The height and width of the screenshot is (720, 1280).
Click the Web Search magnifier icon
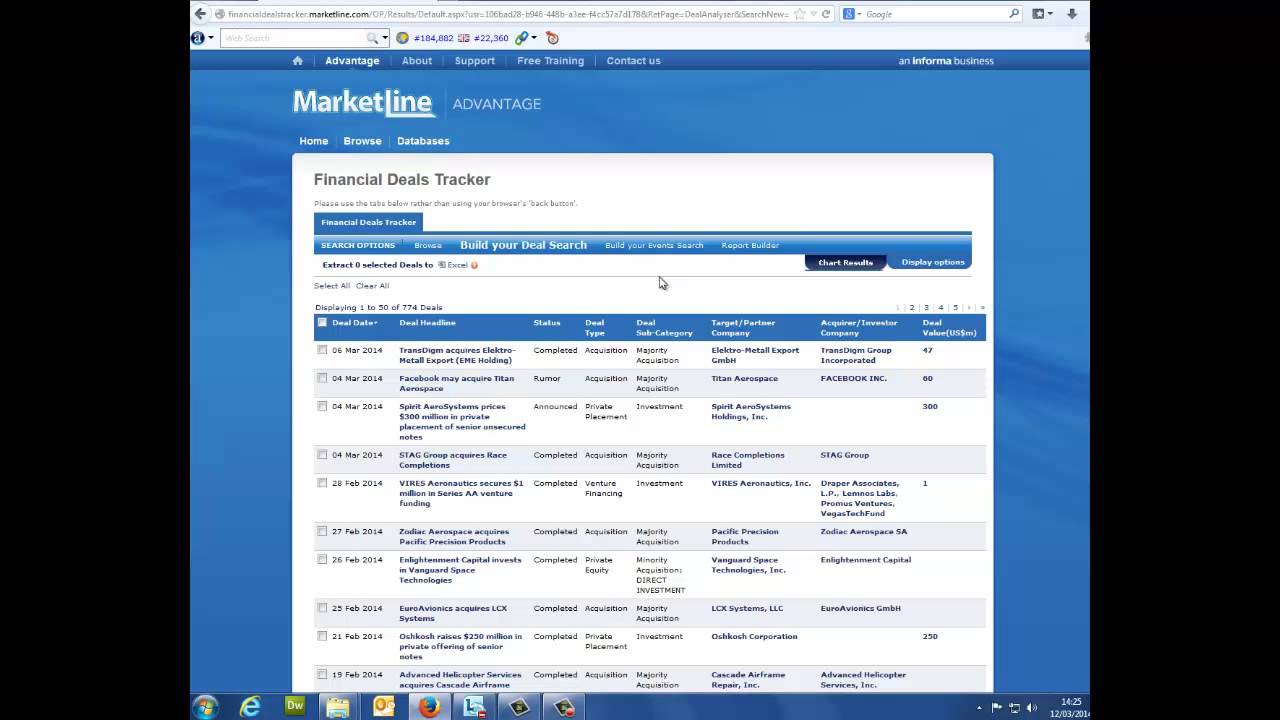pyautogui.click(x=372, y=38)
